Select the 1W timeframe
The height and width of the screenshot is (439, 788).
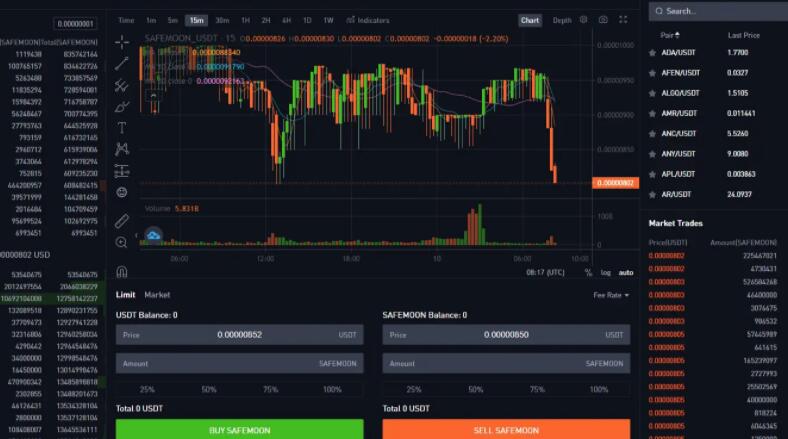(328, 20)
